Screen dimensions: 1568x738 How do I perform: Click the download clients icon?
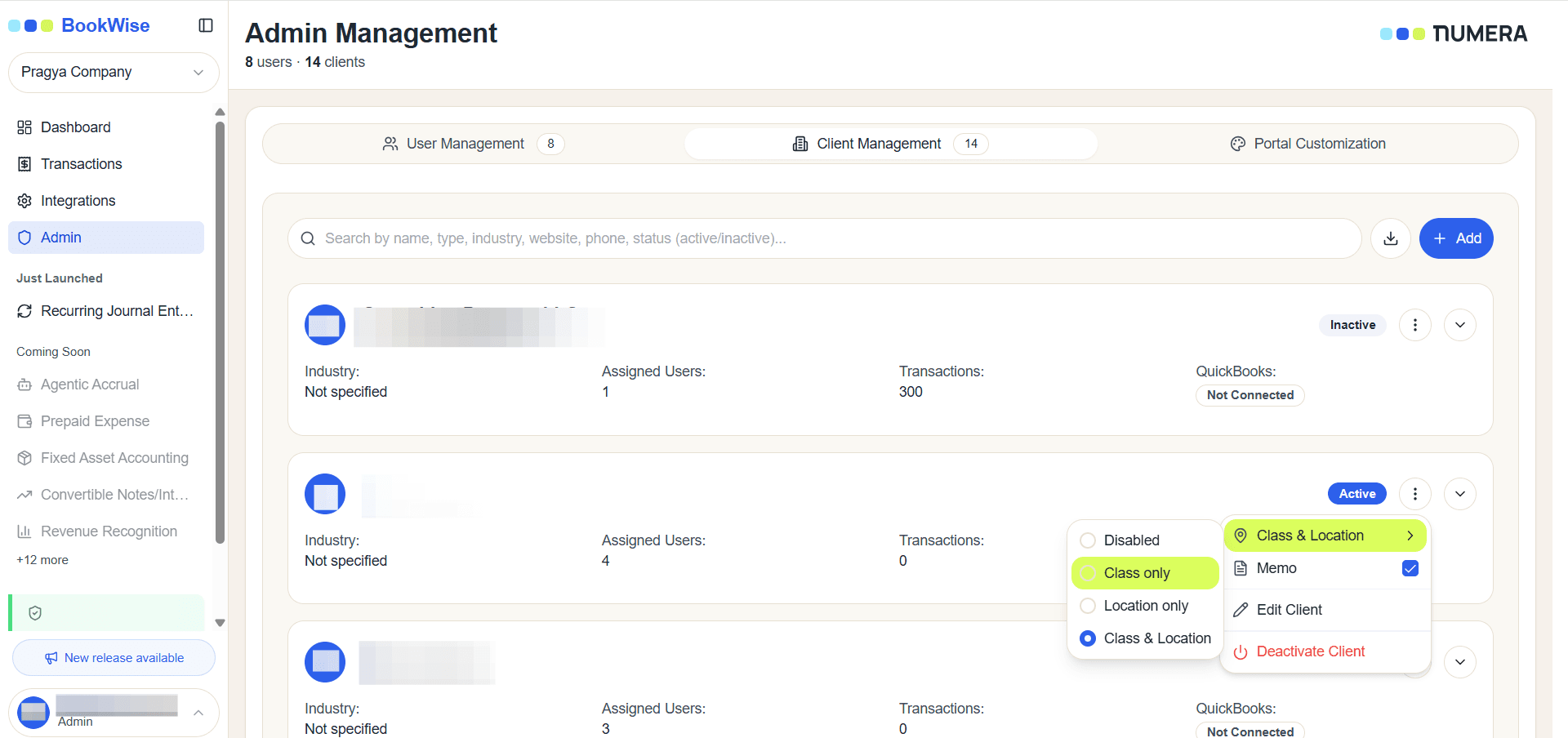pyautogui.click(x=1391, y=238)
